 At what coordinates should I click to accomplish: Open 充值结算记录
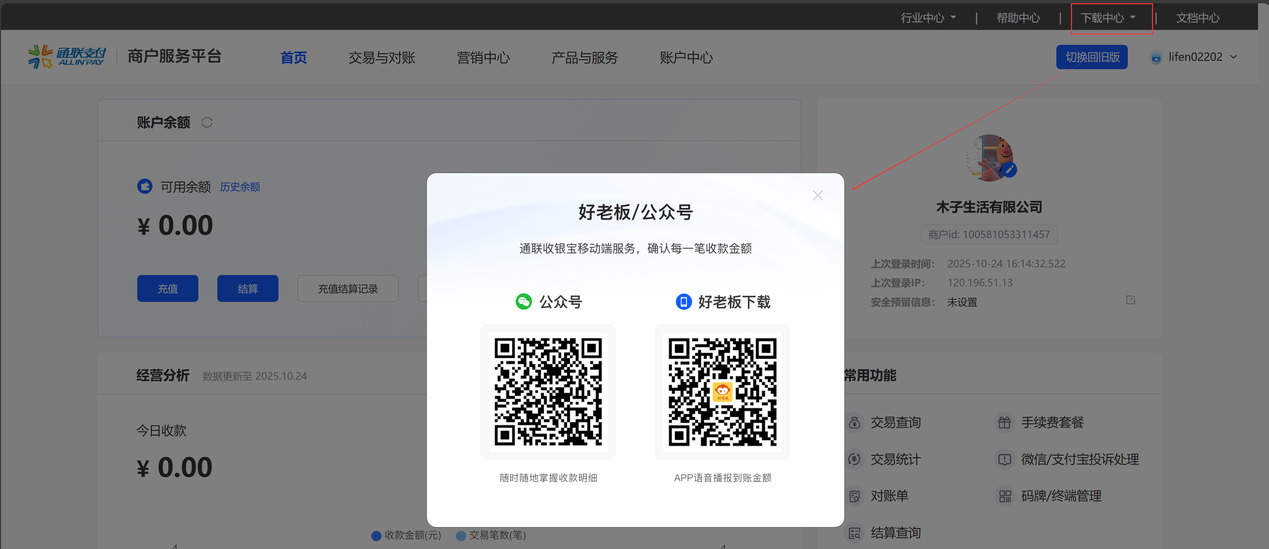pyautogui.click(x=348, y=289)
